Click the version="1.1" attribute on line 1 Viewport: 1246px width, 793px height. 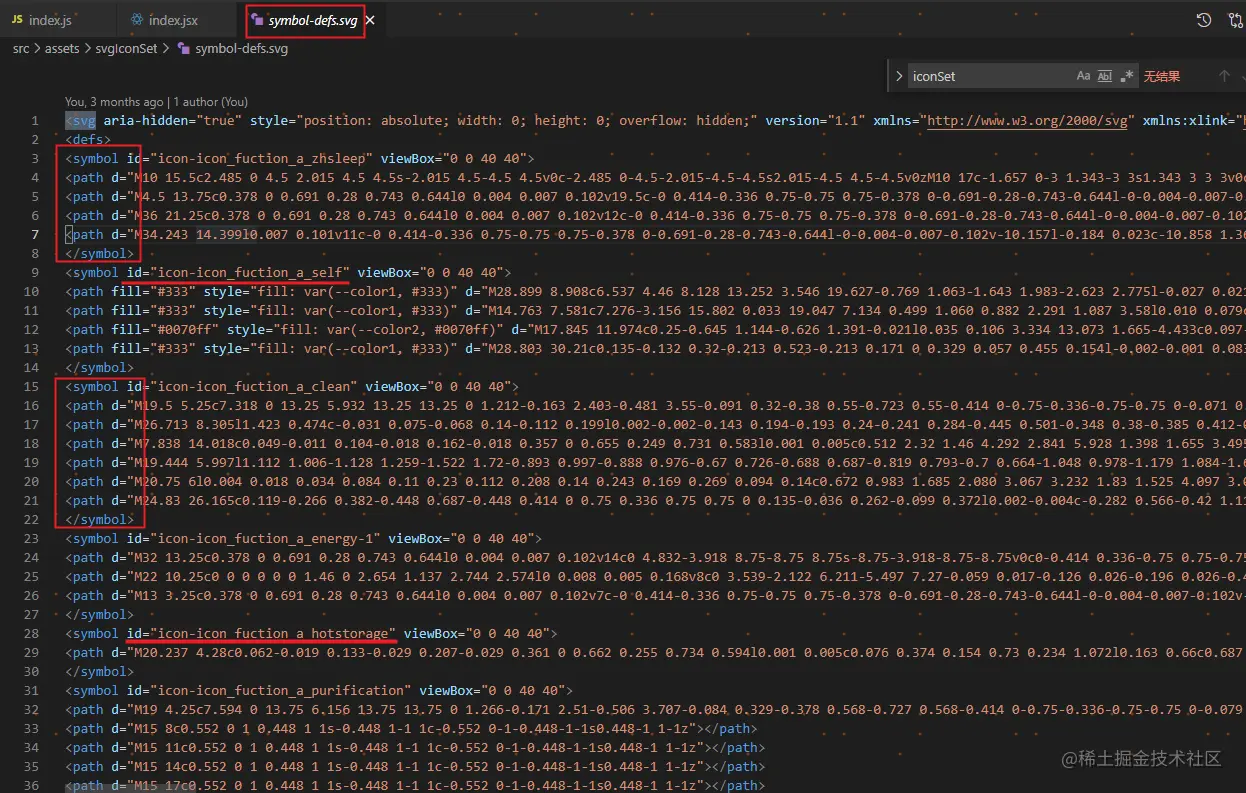point(815,120)
